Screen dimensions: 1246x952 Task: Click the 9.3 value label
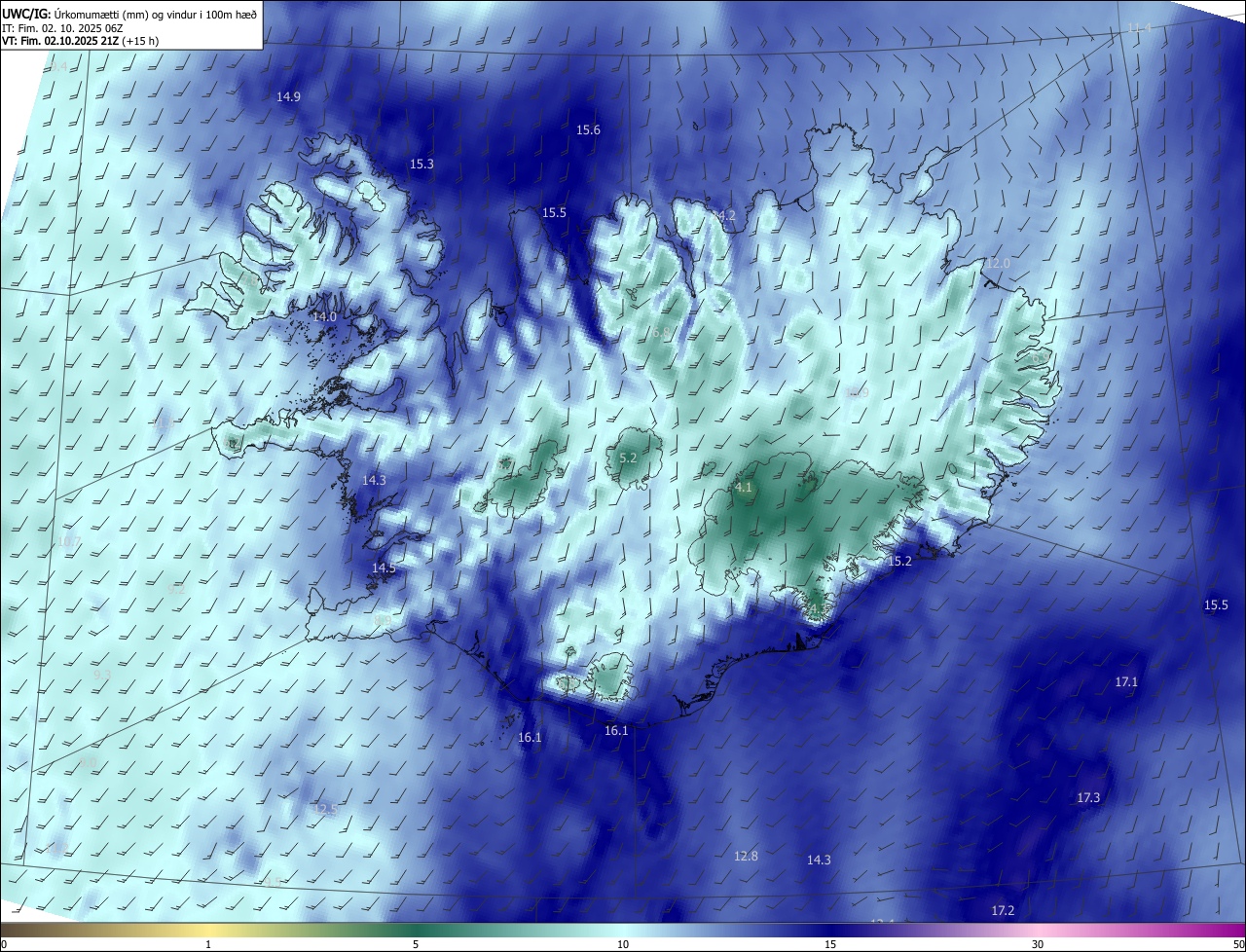(102, 674)
